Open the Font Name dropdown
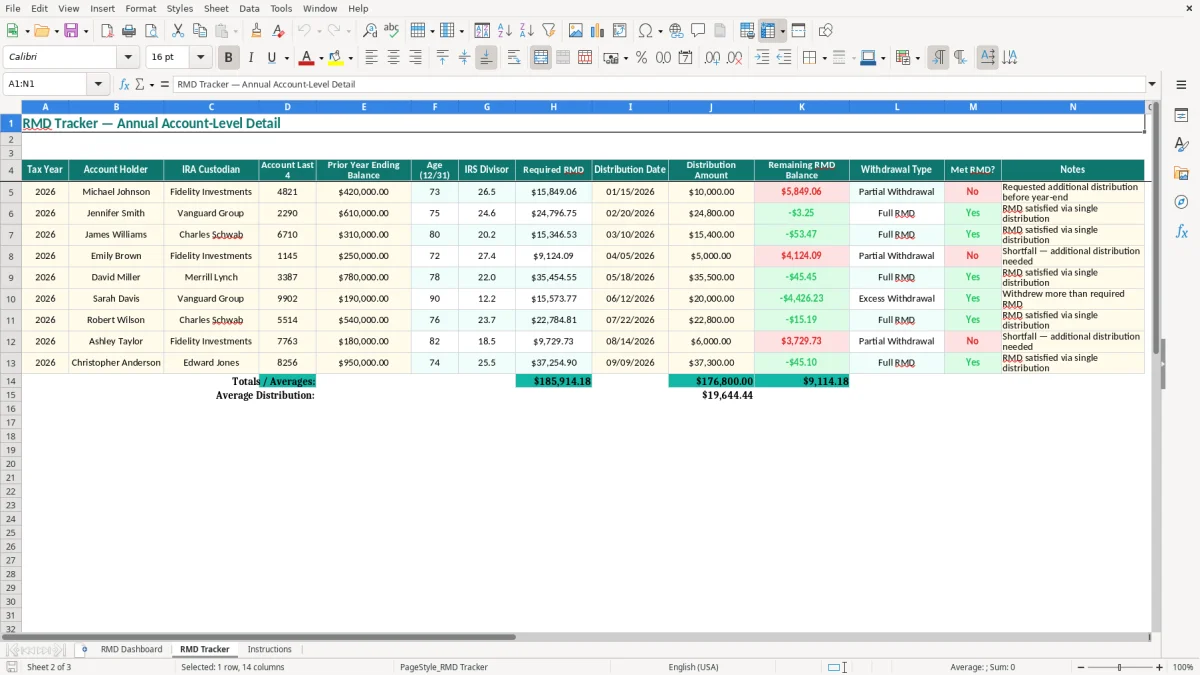1200x675 pixels. 128,58
